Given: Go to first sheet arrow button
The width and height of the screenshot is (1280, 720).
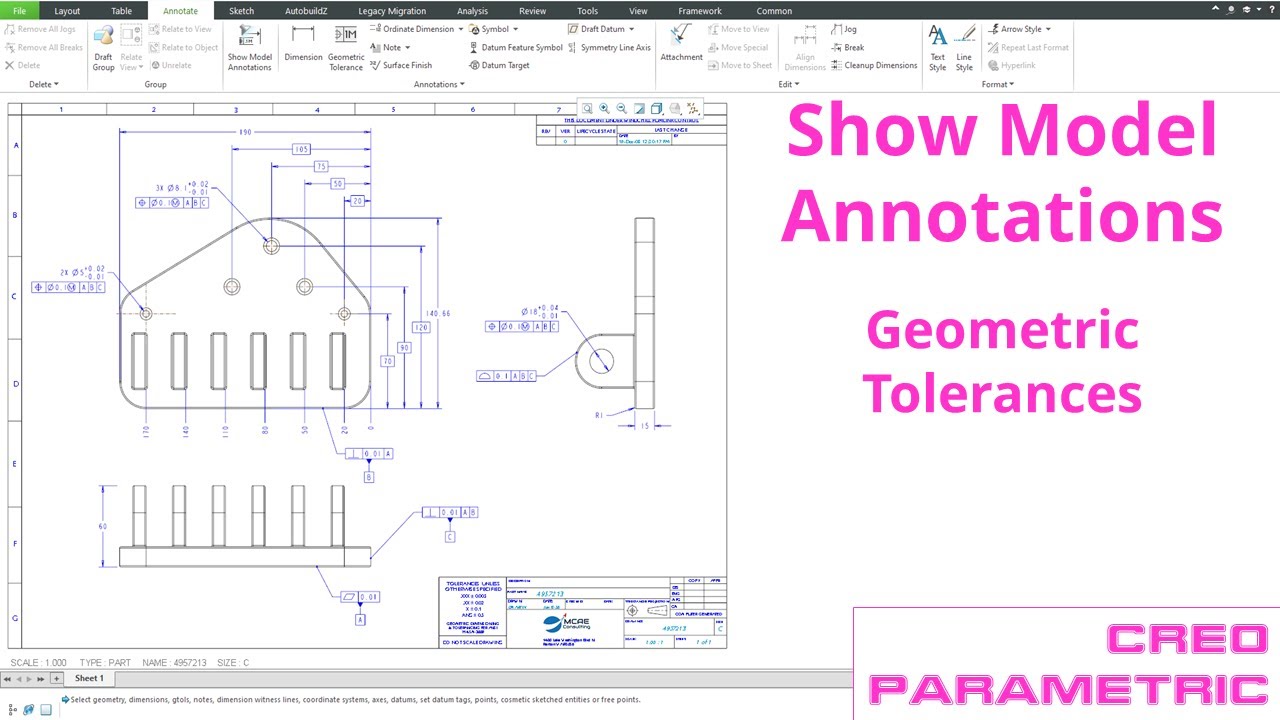Looking at the screenshot, I should point(7,679).
